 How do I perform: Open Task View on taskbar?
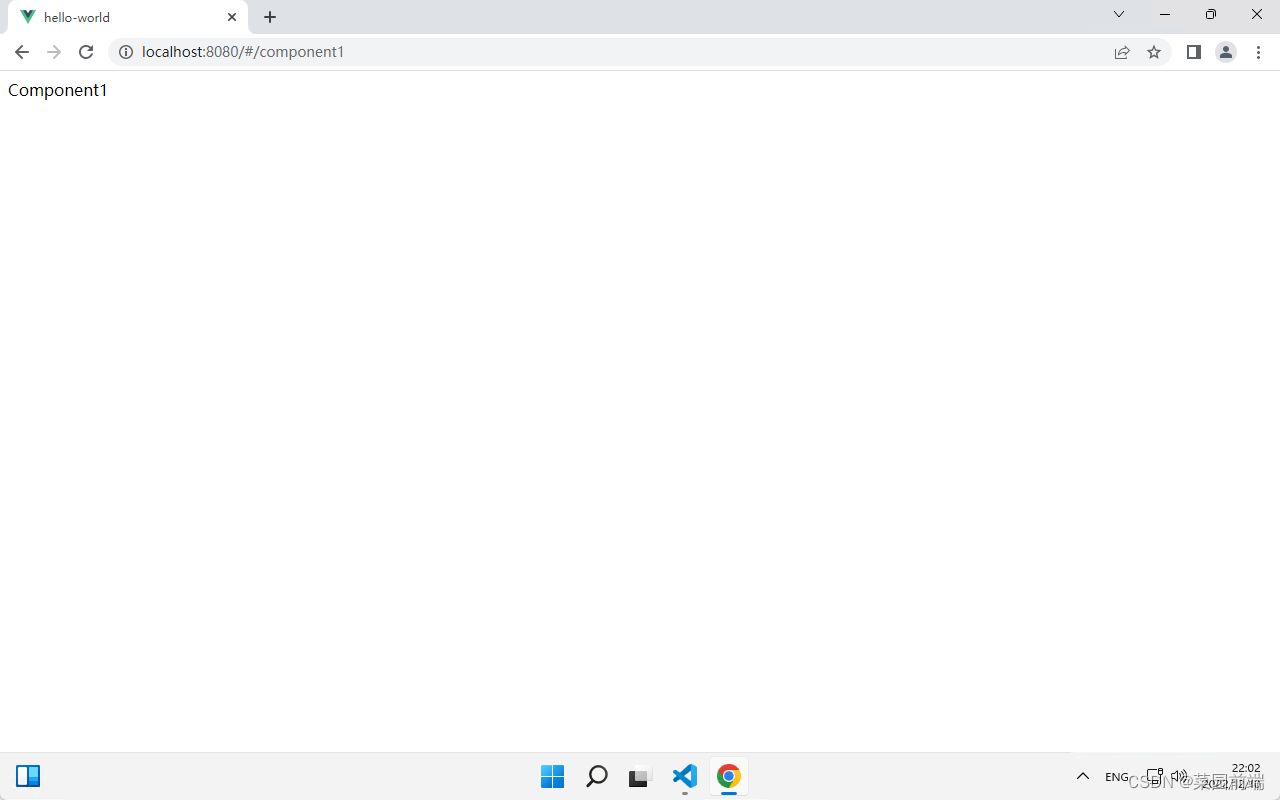click(x=641, y=776)
